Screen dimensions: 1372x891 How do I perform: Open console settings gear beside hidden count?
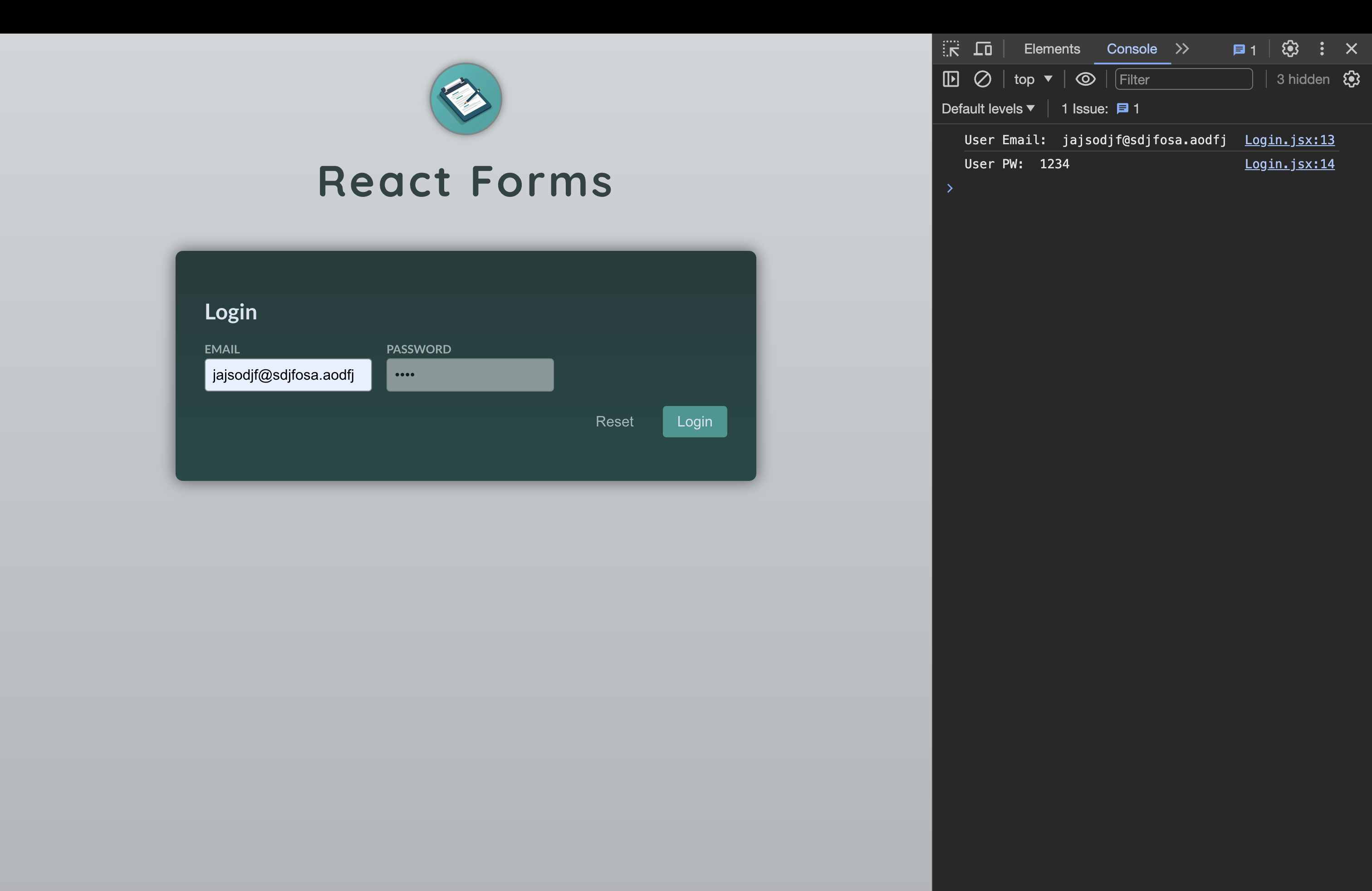tap(1351, 79)
